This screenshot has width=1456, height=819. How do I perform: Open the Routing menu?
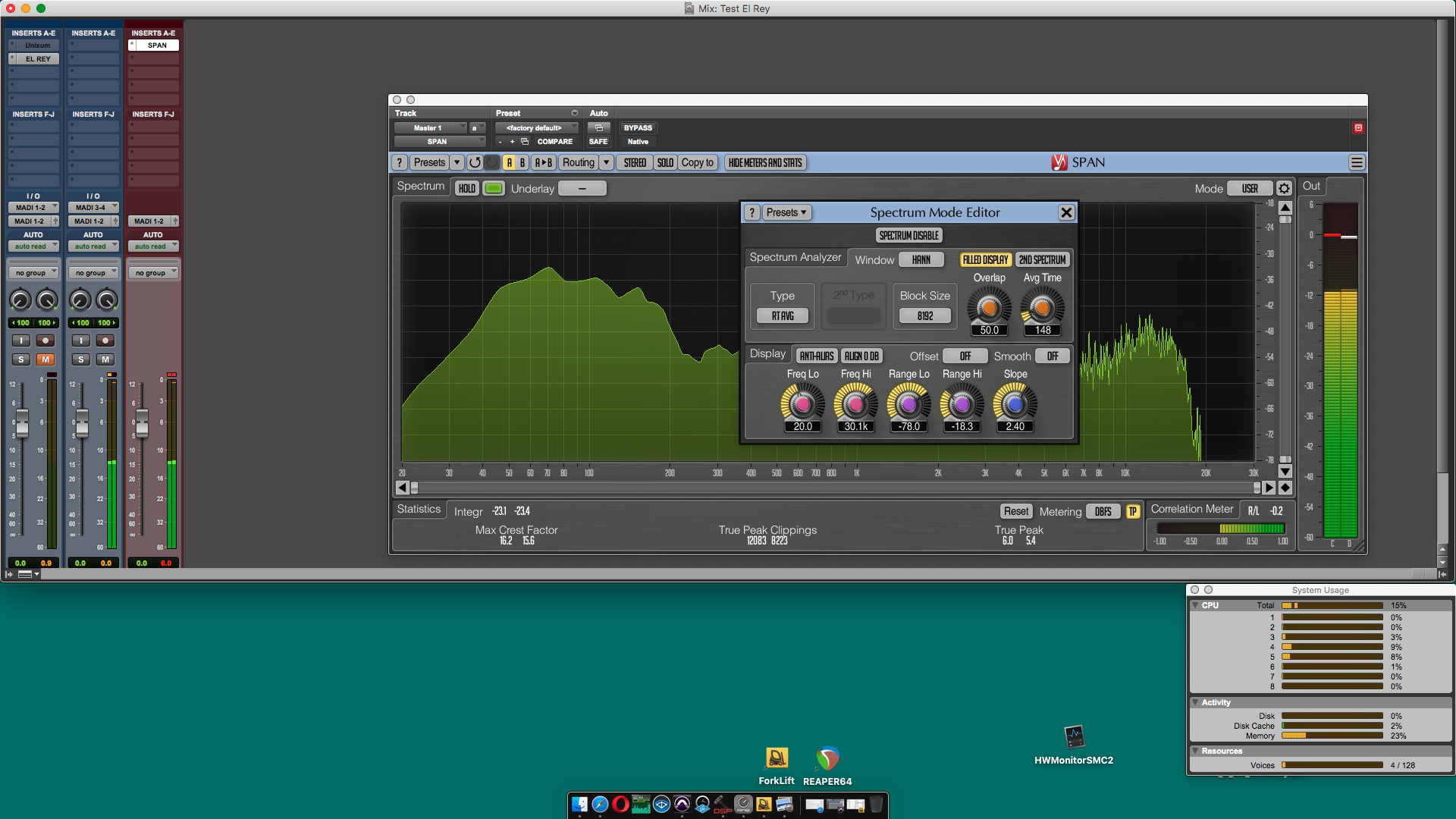point(579,162)
